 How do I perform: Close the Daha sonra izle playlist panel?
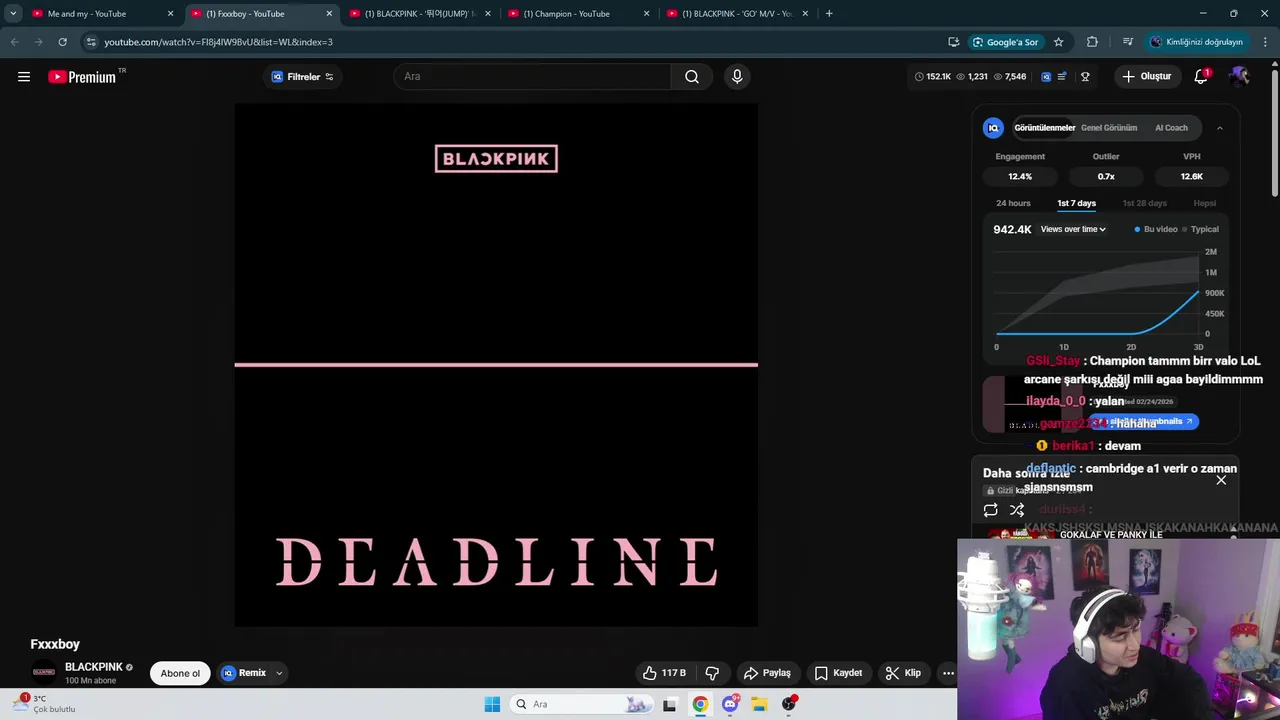coord(1221,480)
